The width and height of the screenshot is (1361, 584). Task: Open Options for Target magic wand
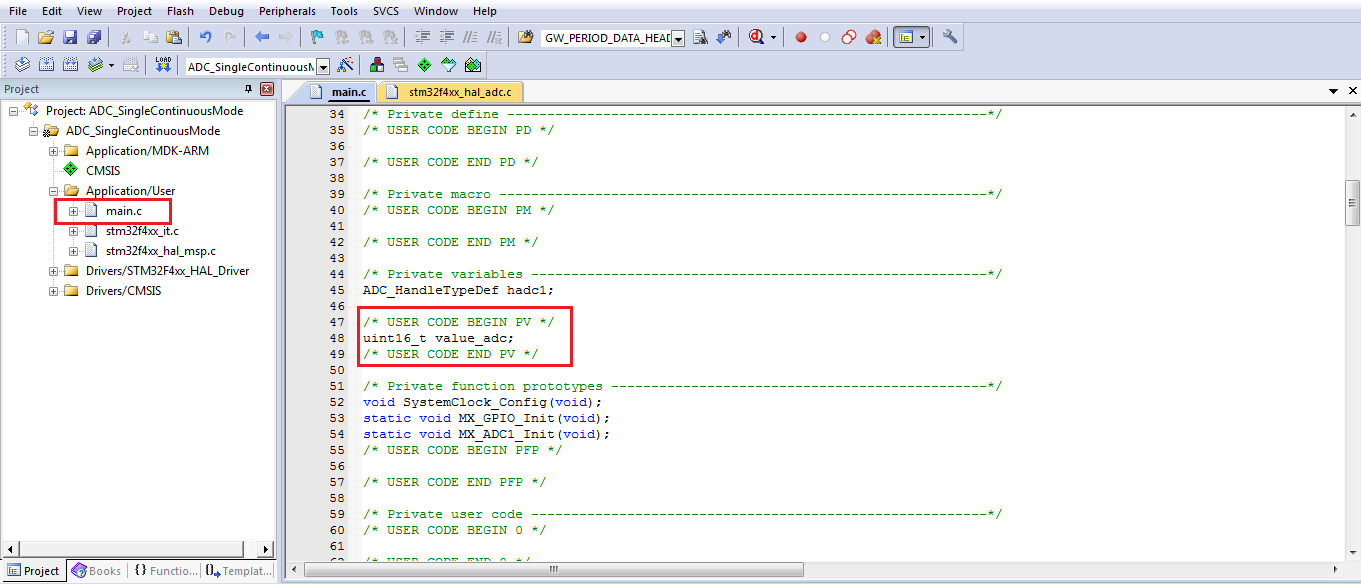pyautogui.click(x=346, y=65)
